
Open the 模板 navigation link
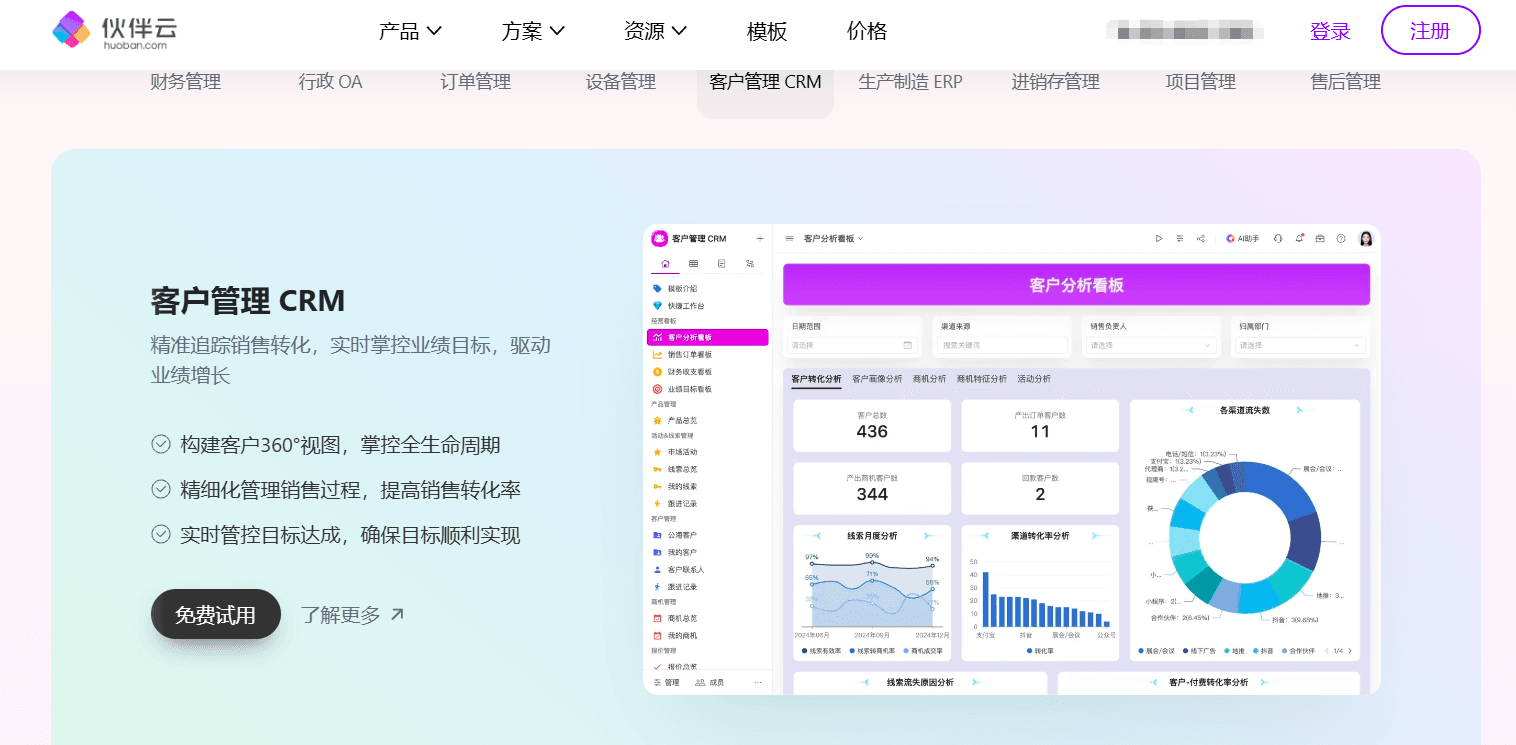[767, 31]
